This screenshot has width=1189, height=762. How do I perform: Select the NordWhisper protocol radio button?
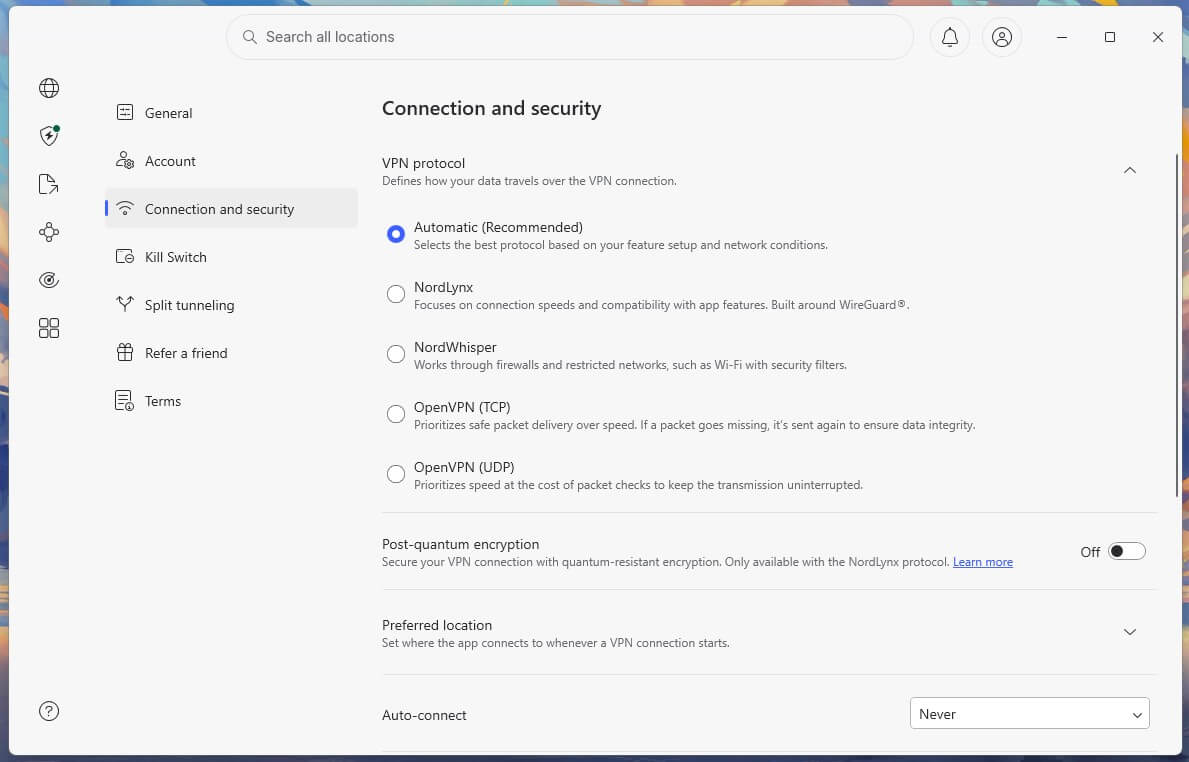pos(396,354)
